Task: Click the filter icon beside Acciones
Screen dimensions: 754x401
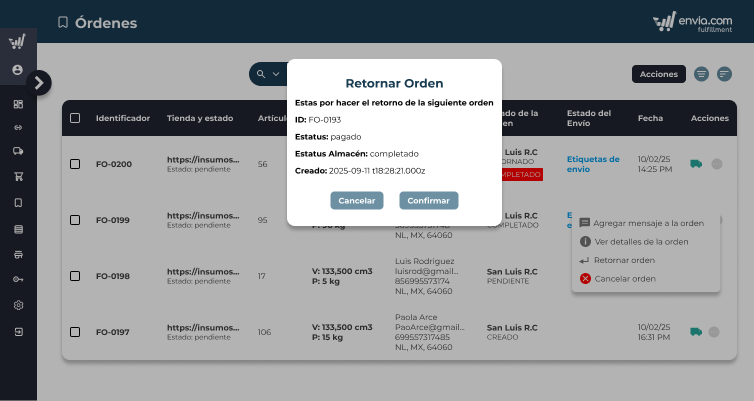Action: coord(702,74)
